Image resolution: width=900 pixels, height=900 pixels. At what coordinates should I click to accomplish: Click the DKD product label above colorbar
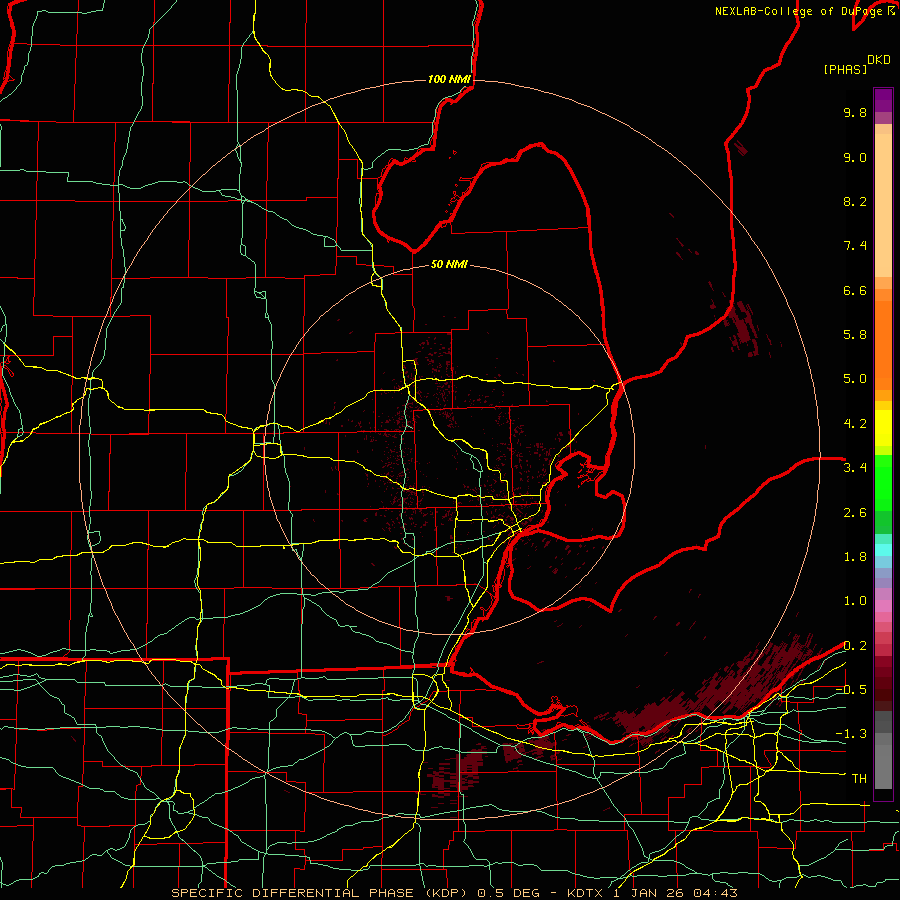pyautogui.click(x=878, y=60)
